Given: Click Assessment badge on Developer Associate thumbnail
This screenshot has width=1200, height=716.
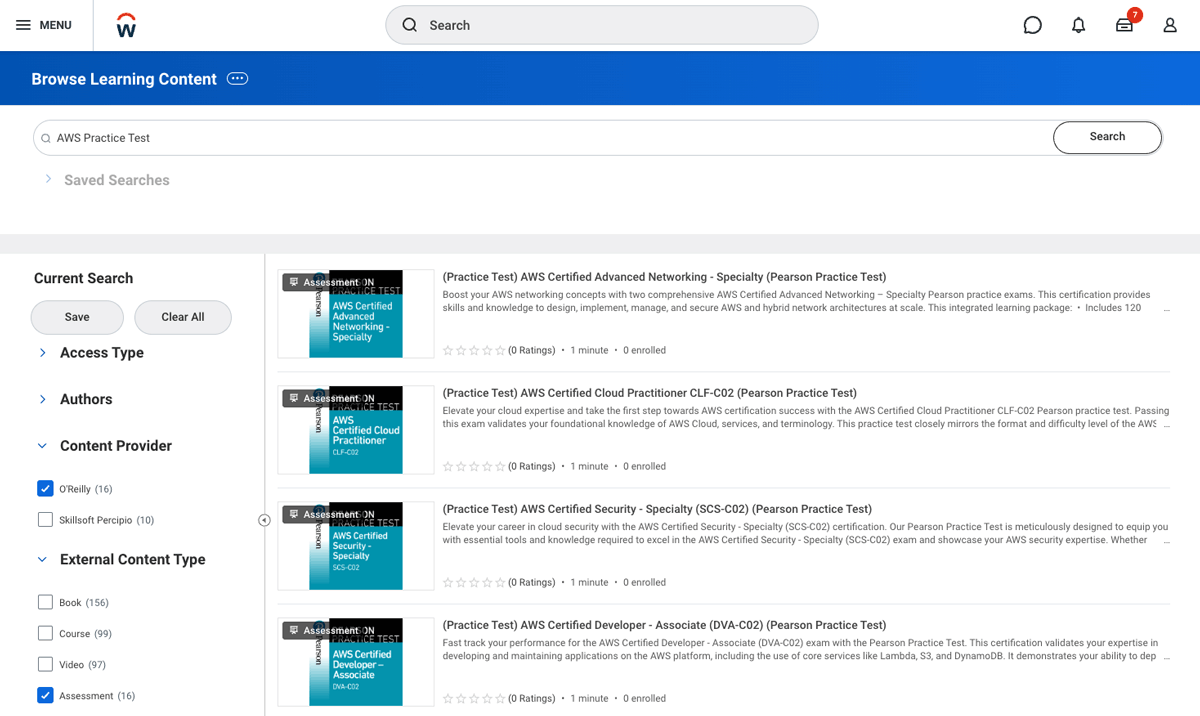Looking at the screenshot, I should click(323, 630).
